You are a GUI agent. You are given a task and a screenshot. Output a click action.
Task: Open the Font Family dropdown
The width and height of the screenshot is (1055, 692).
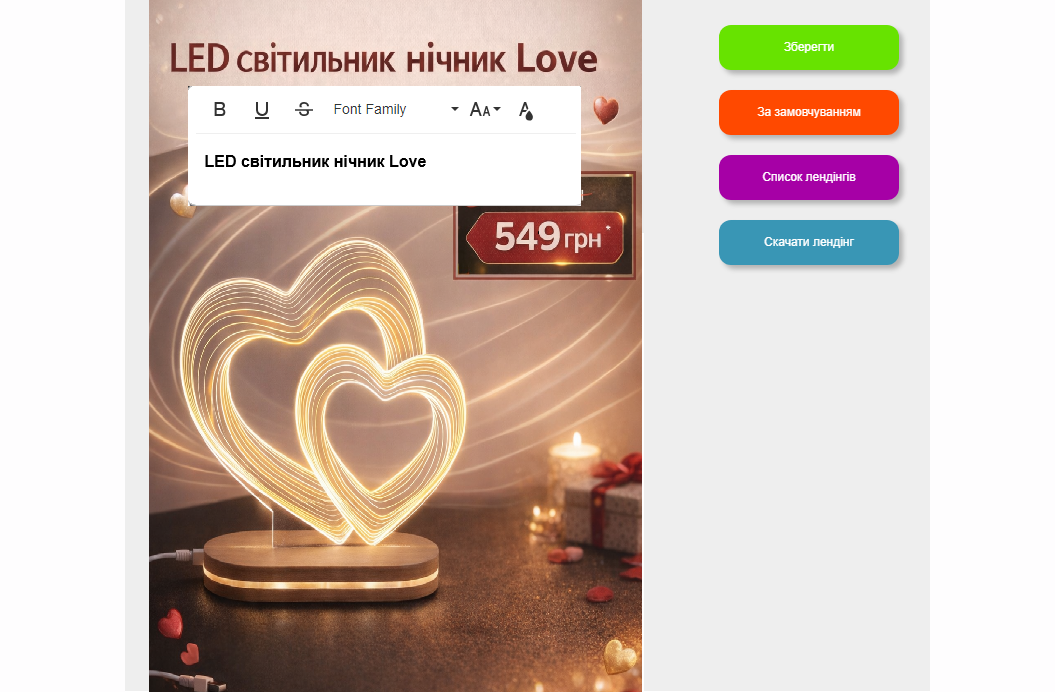pos(396,109)
